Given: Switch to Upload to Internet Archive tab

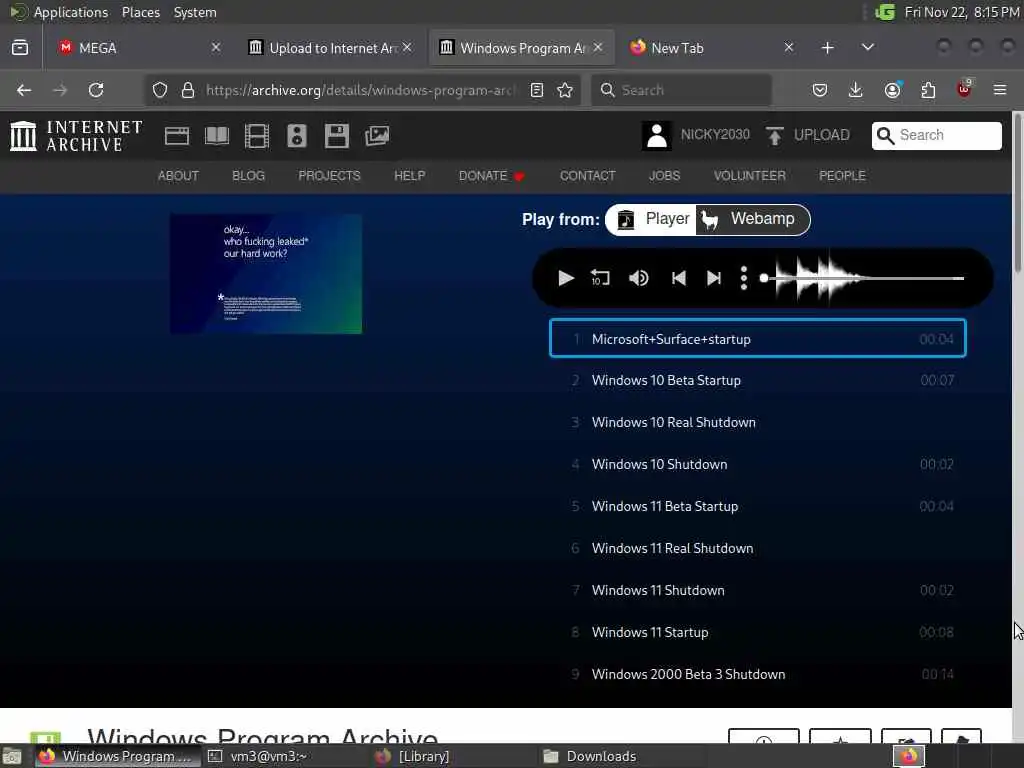Looking at the screenshot, I should coord(330,48).
